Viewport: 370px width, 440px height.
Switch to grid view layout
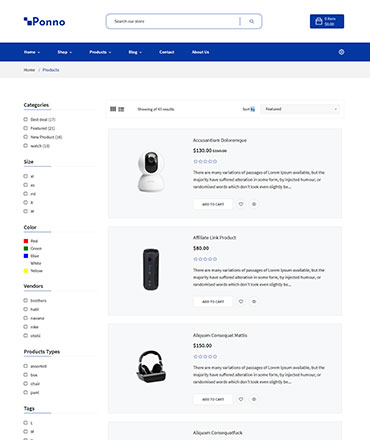(x=113, y=109)
